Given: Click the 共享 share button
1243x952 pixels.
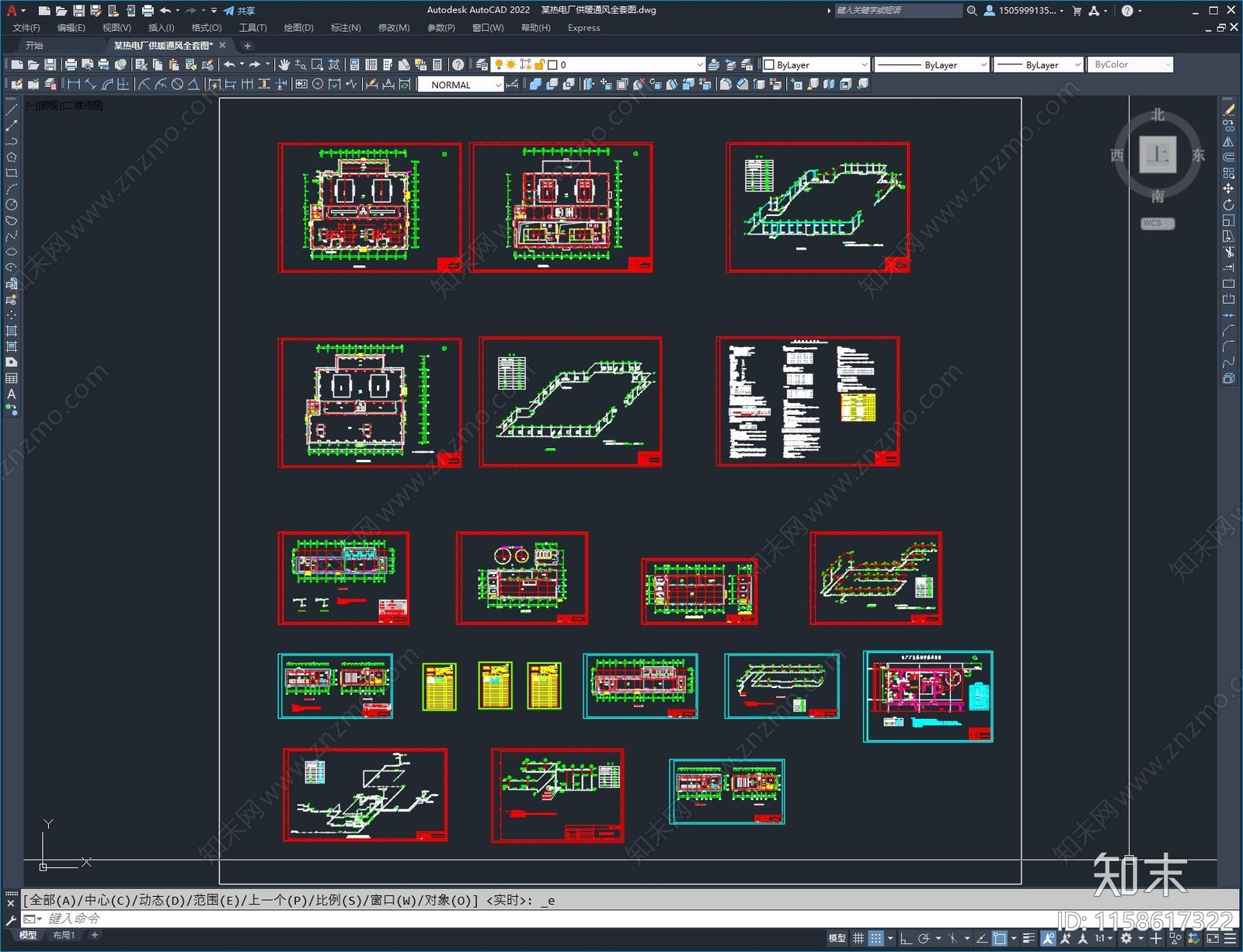Looking at the screenshot, I should click(x=239, y=11).
